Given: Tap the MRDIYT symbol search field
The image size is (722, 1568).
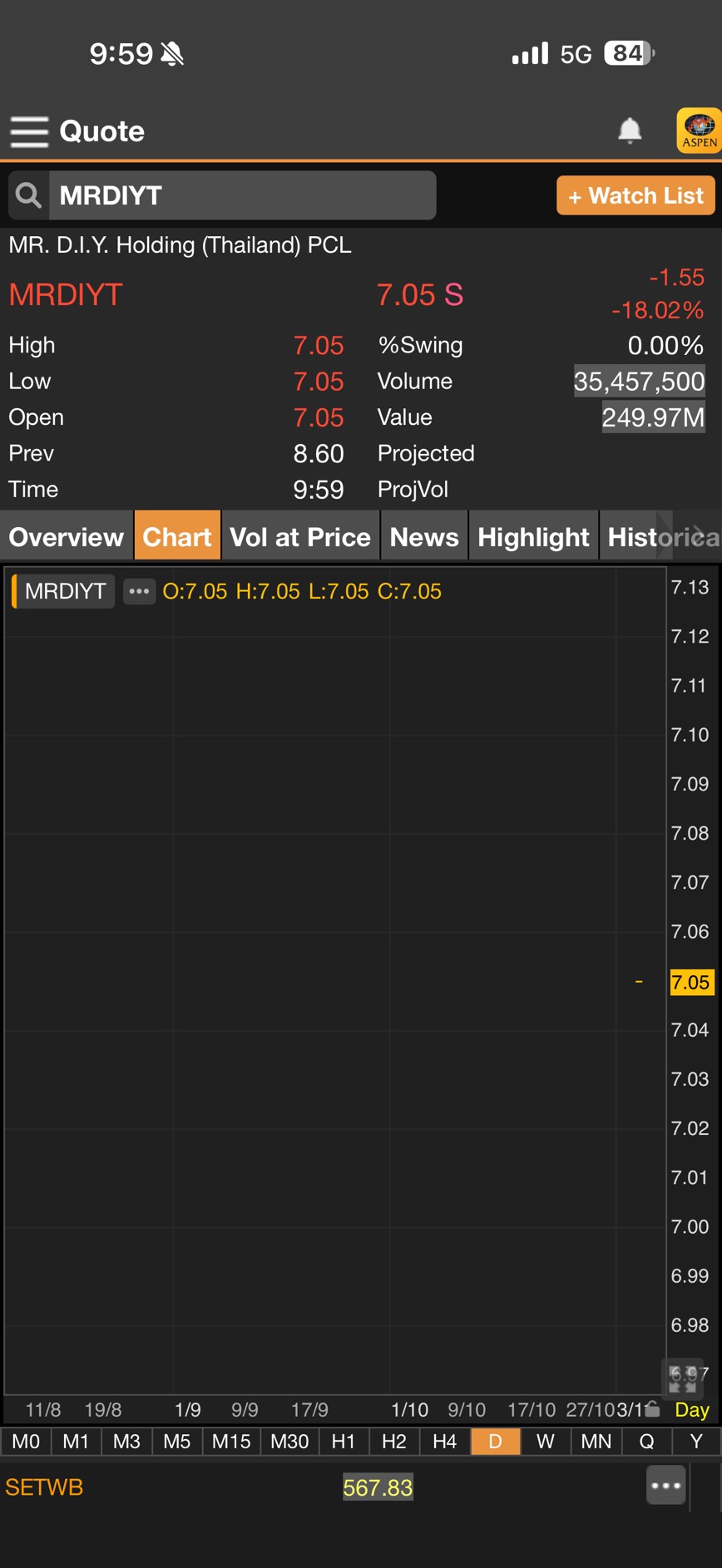Looking at the screenshot, I should tap(241, 195).
